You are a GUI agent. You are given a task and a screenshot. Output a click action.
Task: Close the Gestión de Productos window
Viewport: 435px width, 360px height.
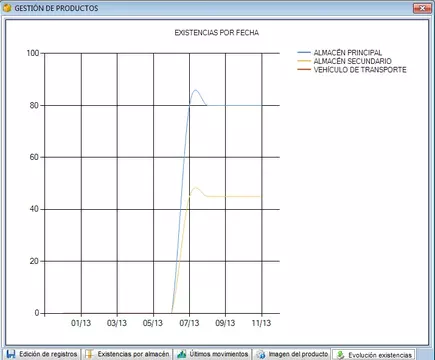point(422,8)
